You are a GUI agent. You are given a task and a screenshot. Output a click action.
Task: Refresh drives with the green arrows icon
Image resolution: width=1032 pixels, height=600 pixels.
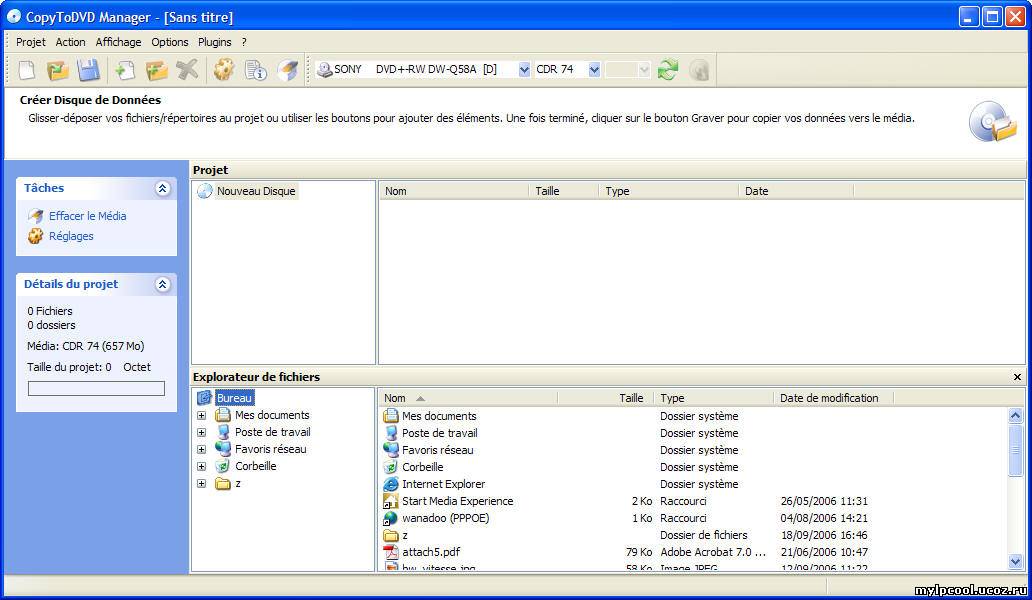[667, 70]
